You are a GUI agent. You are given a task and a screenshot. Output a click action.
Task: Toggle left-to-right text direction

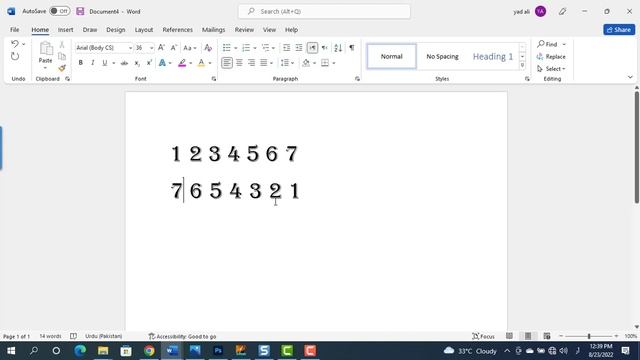312,48
